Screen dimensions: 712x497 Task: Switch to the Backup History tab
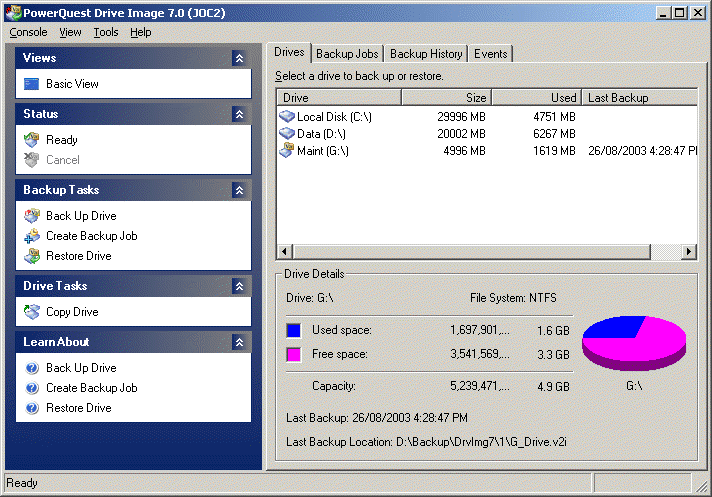[x=426, y=54]
